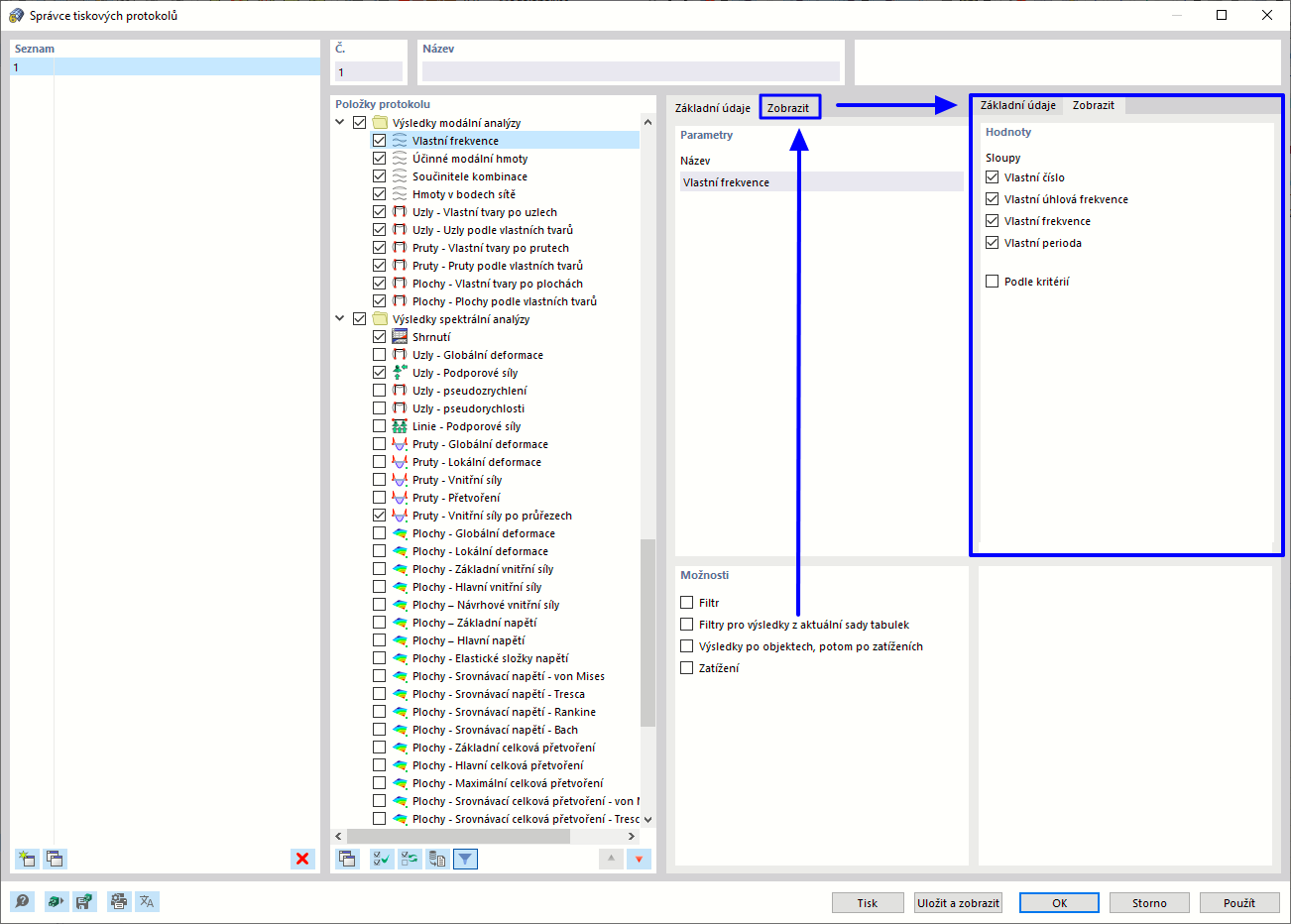Click the frame icon beside Uzly - Globální deformace
The height and width of the screenshot is (924, 1291).
click(400, 355)
